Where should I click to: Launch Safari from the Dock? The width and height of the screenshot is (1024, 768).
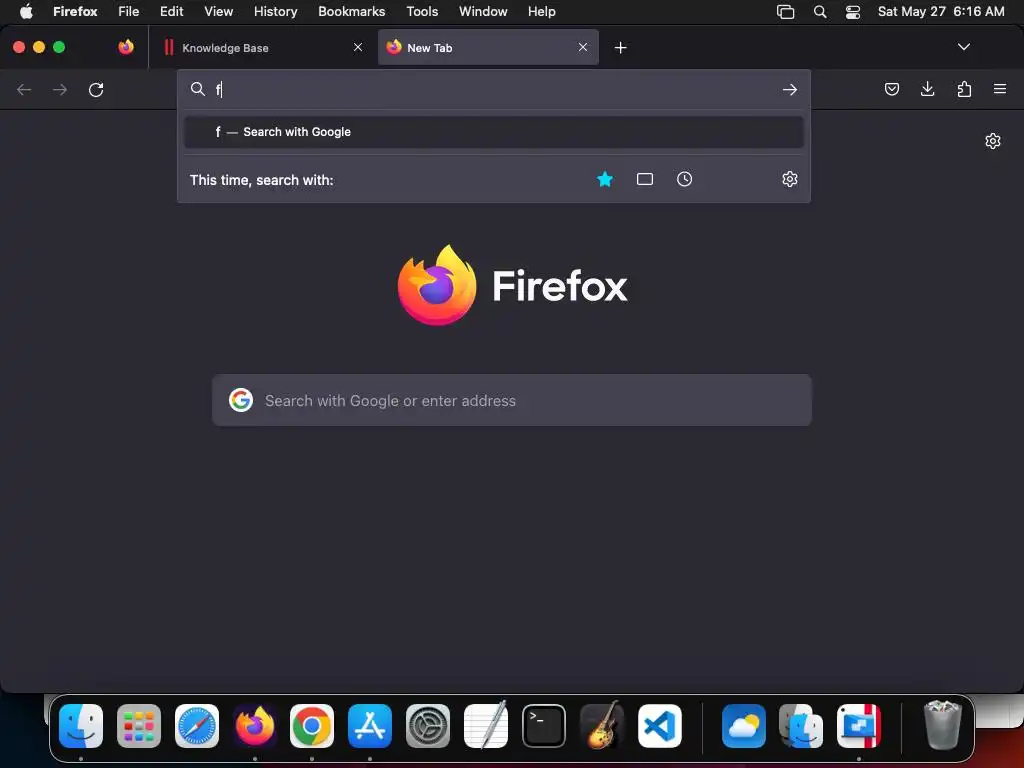197,726
